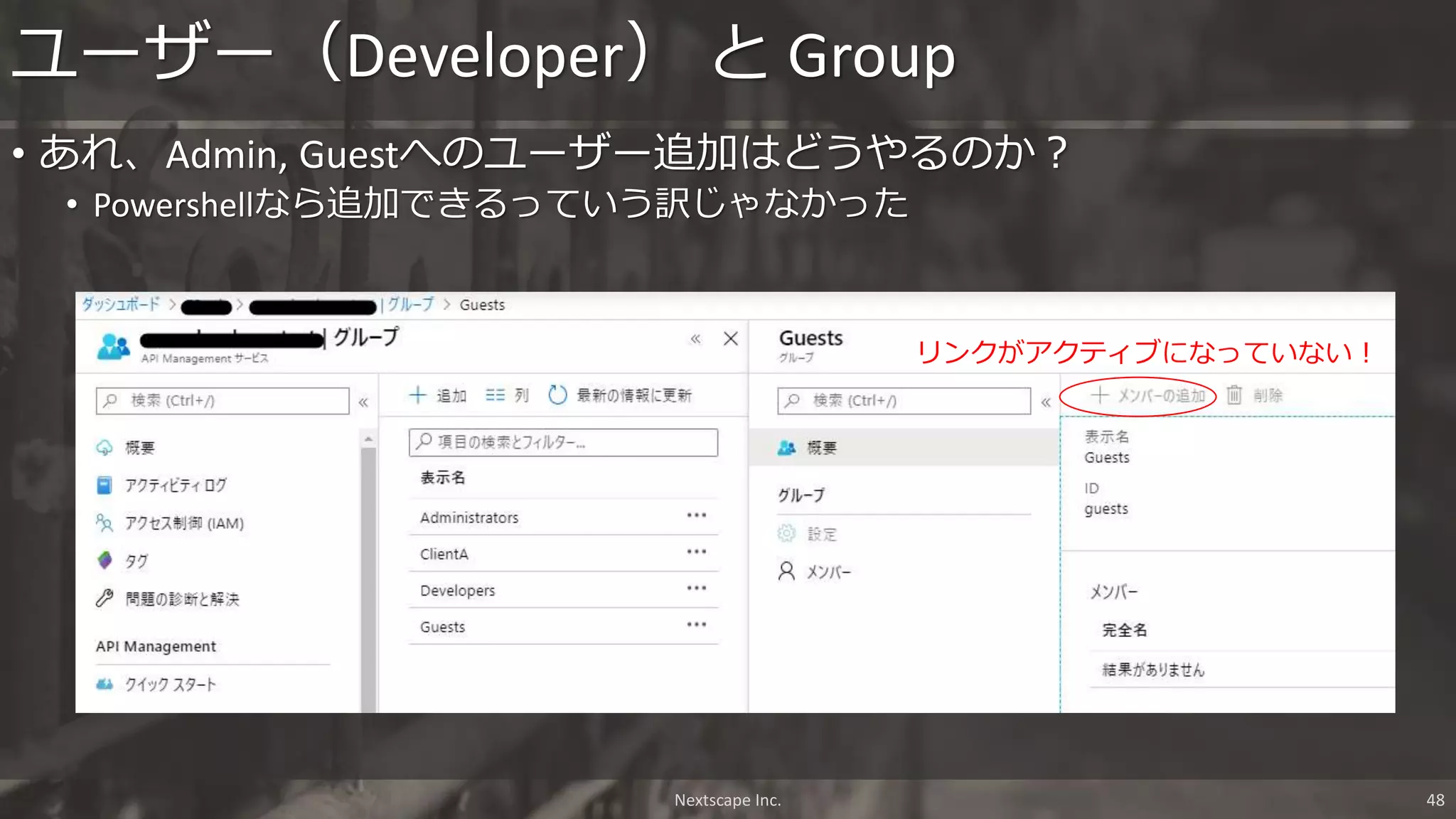Image resolution: width=1456 pixels, height=819 pixels.
Task: Click ダッシュボード breadcrumb link
Action: 121,304
